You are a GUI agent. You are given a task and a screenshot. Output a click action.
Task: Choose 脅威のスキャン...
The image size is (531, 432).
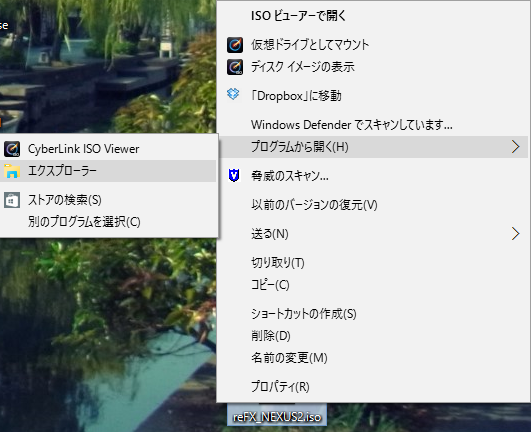pyautogui.click(x=373, y=176)
